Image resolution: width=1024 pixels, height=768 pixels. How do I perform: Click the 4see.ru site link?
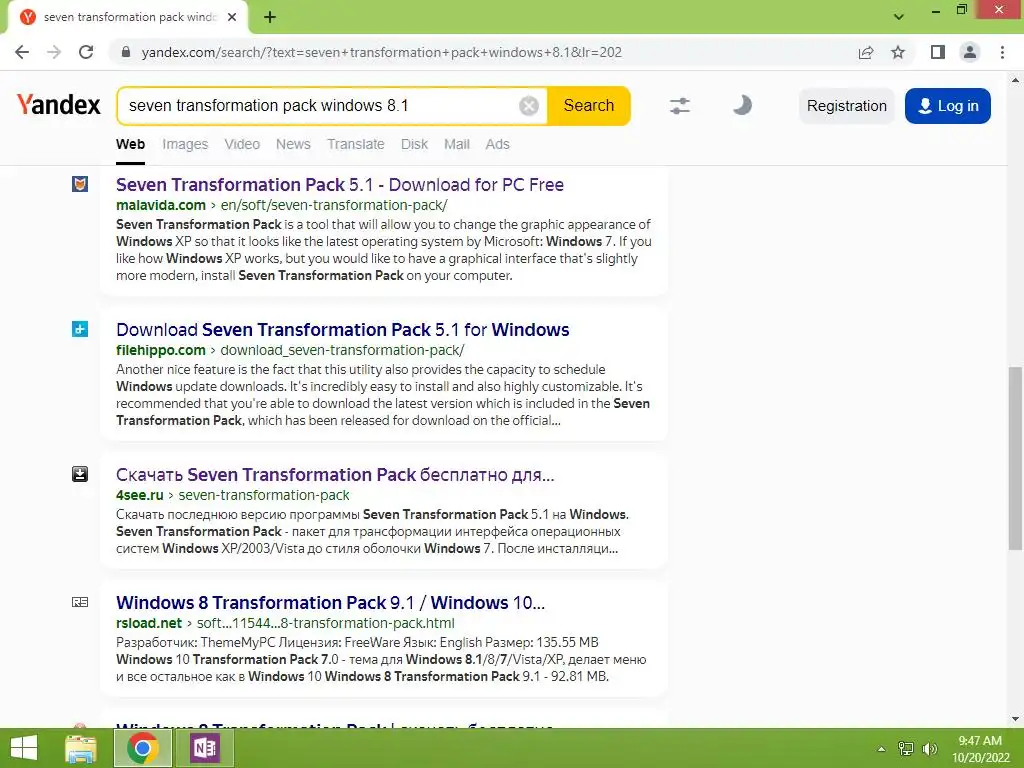pos(140,495)
